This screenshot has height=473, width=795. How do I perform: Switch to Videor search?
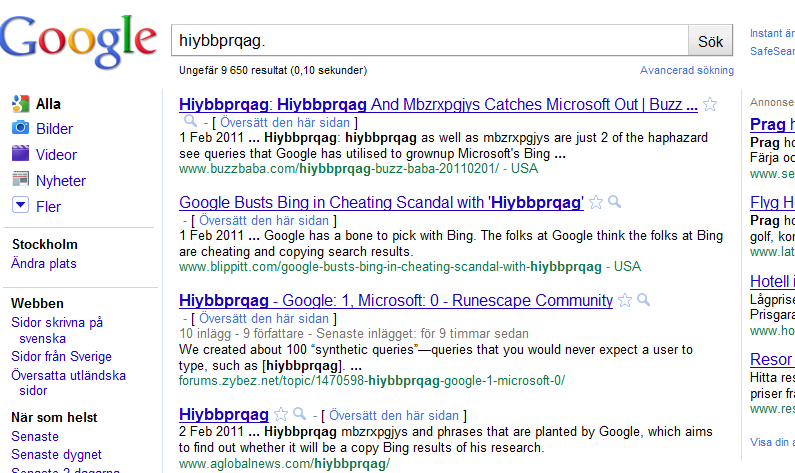pos(56,155)
